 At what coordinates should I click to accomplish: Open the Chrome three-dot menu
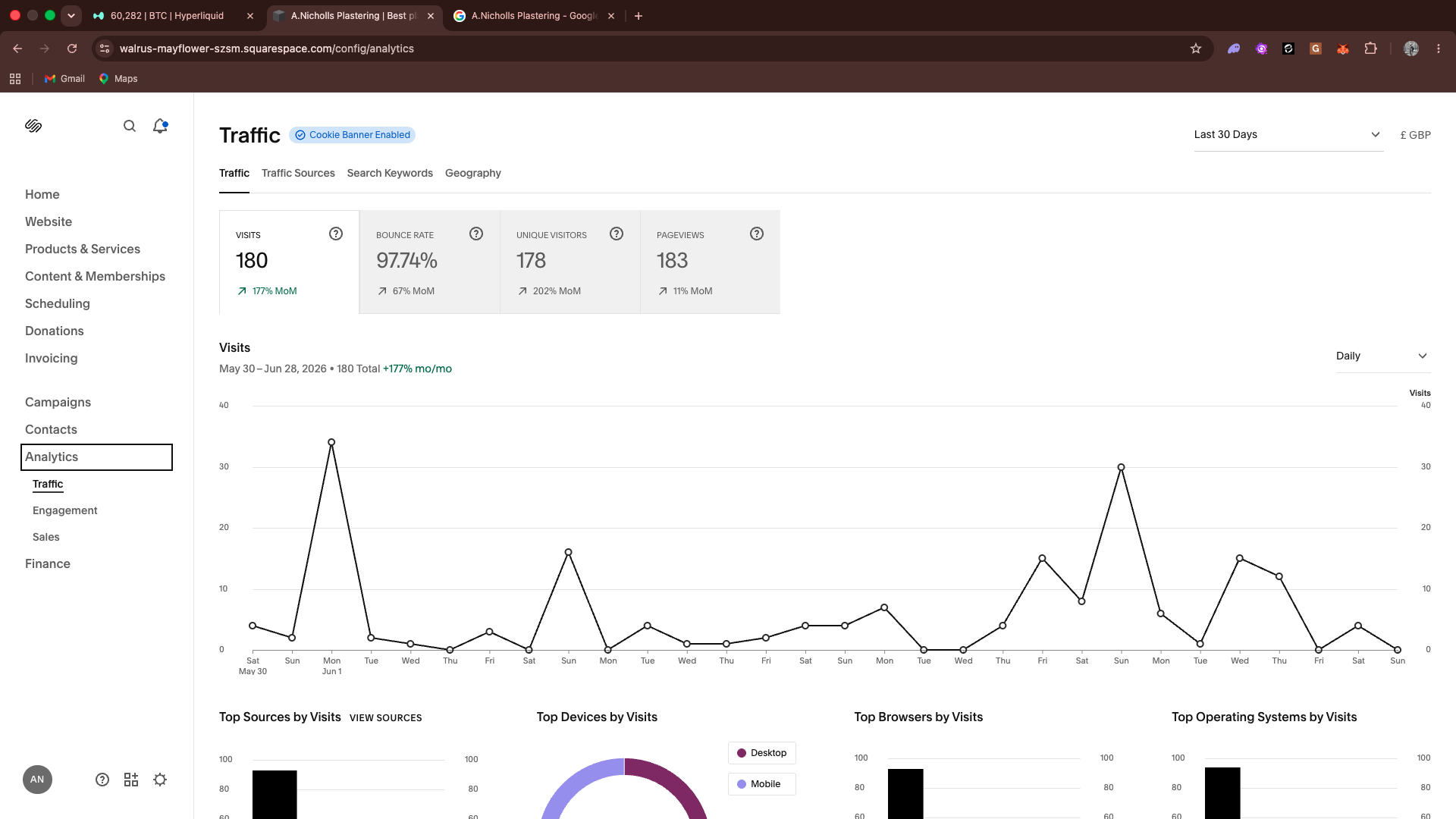pyautogui.click(x=1439, y=49)
